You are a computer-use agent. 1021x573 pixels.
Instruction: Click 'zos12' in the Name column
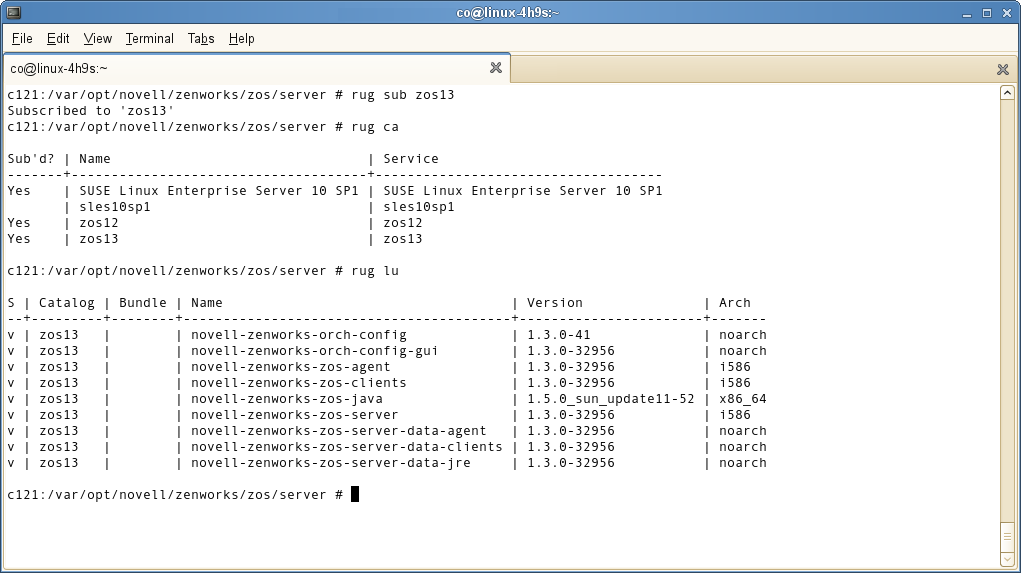click(99, 223)
